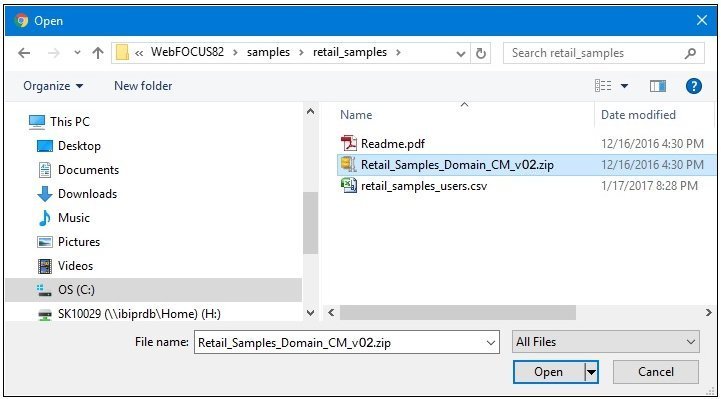Click the horizontal scrollbar in file list
This screenshot has height=399, width=721.
click(458, 313)
